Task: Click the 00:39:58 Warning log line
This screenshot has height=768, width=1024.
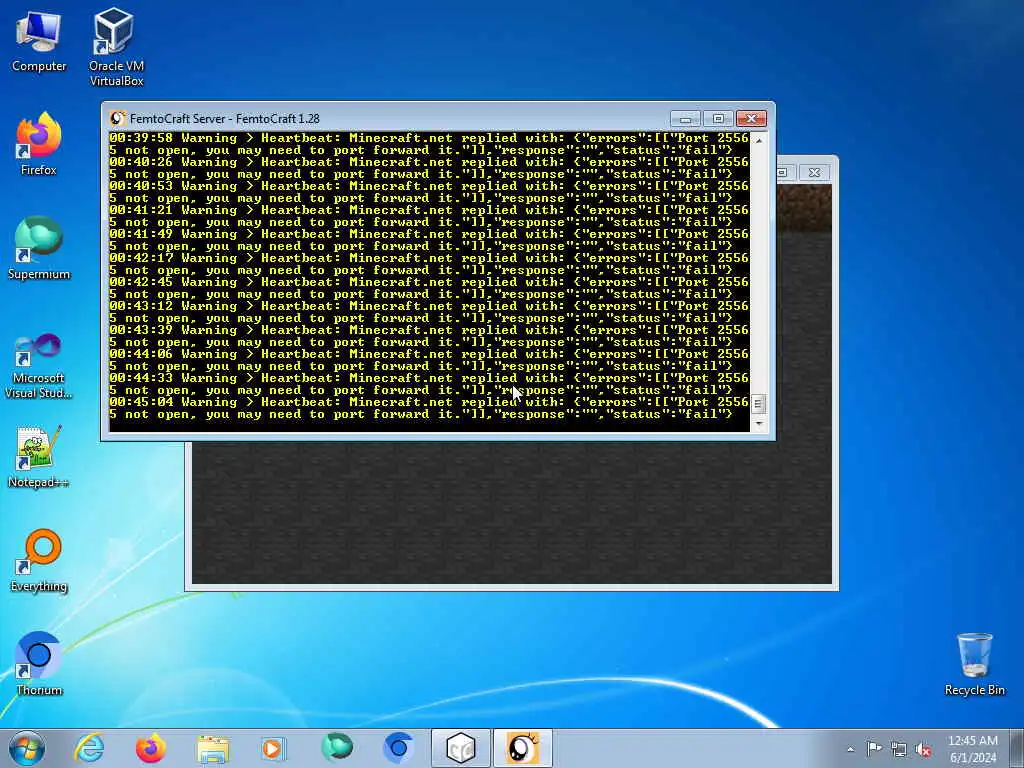Action: [x=429, y=144]
